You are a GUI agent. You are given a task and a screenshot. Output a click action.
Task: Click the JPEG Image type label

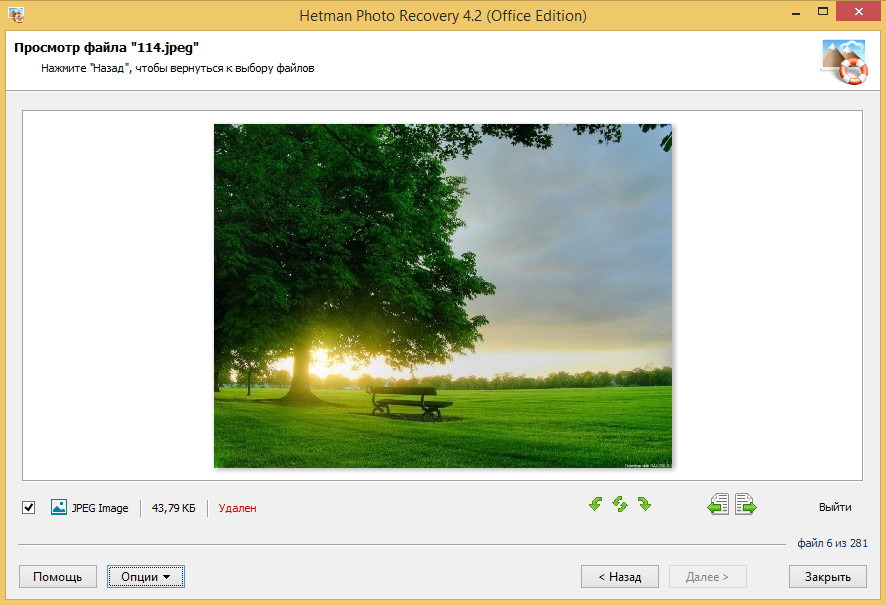pyautogui.click(x=100, y=508)
